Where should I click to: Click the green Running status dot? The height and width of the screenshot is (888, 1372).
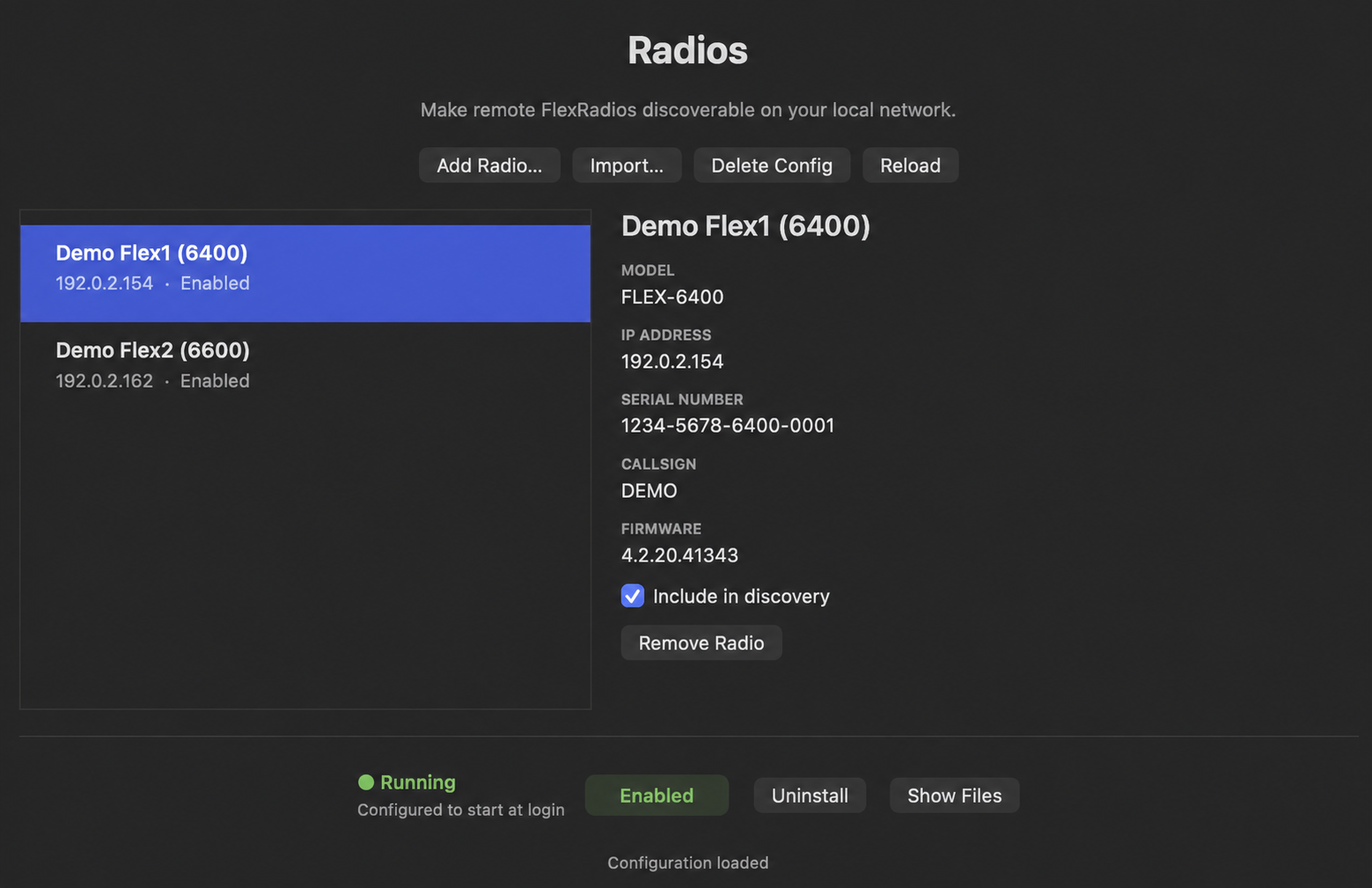coord(366,782)
